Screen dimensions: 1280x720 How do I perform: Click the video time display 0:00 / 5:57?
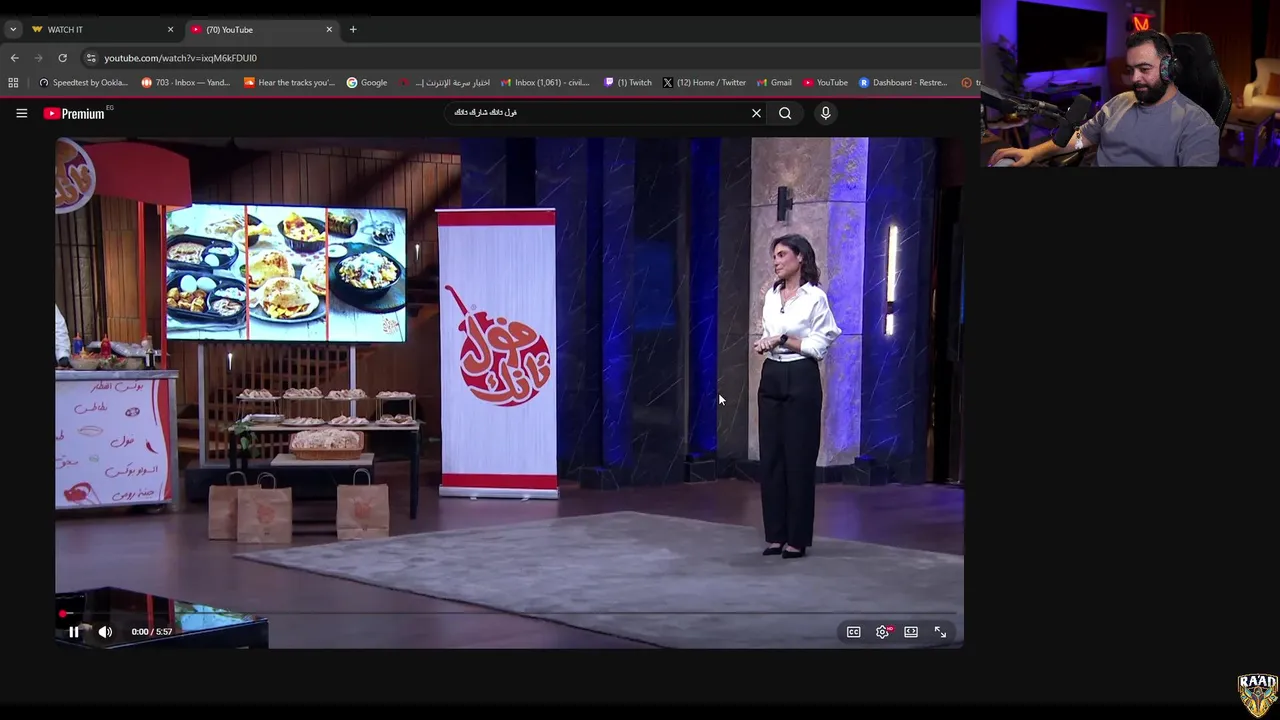click(152, 632)
